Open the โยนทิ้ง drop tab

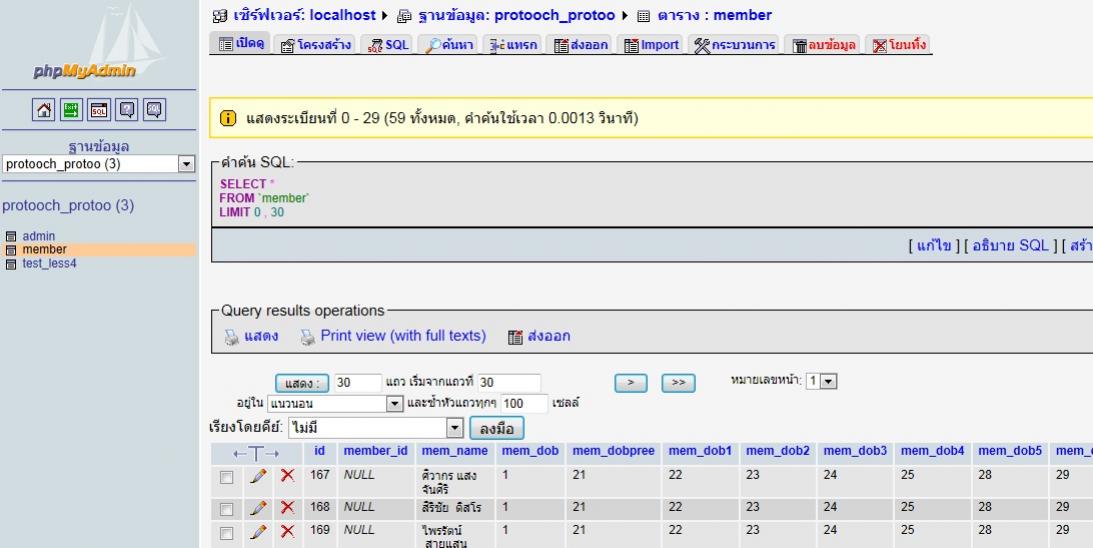pos(899,45)
